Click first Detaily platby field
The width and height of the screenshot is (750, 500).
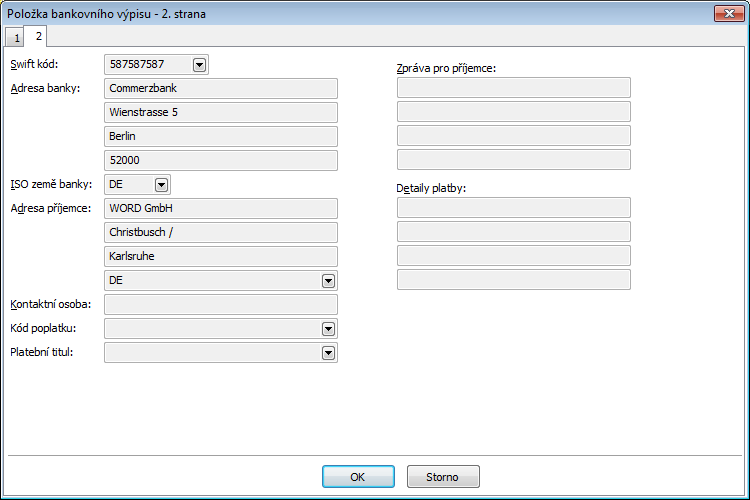coord(513,208)
